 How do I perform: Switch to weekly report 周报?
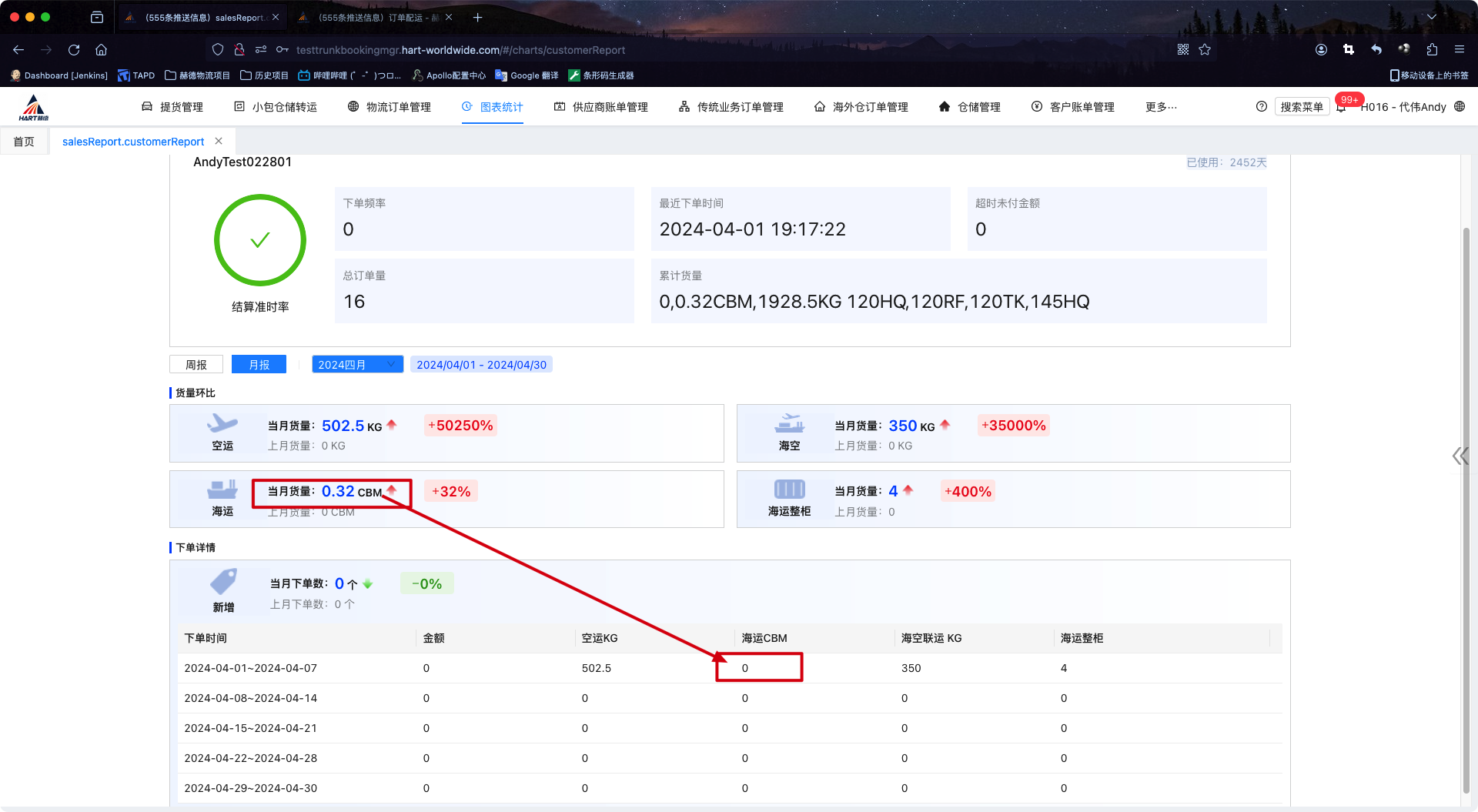(x=196, y=365)
